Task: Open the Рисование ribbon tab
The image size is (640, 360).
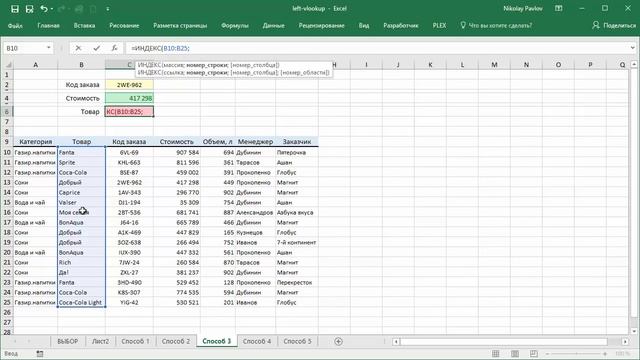Action: [124, 25]
